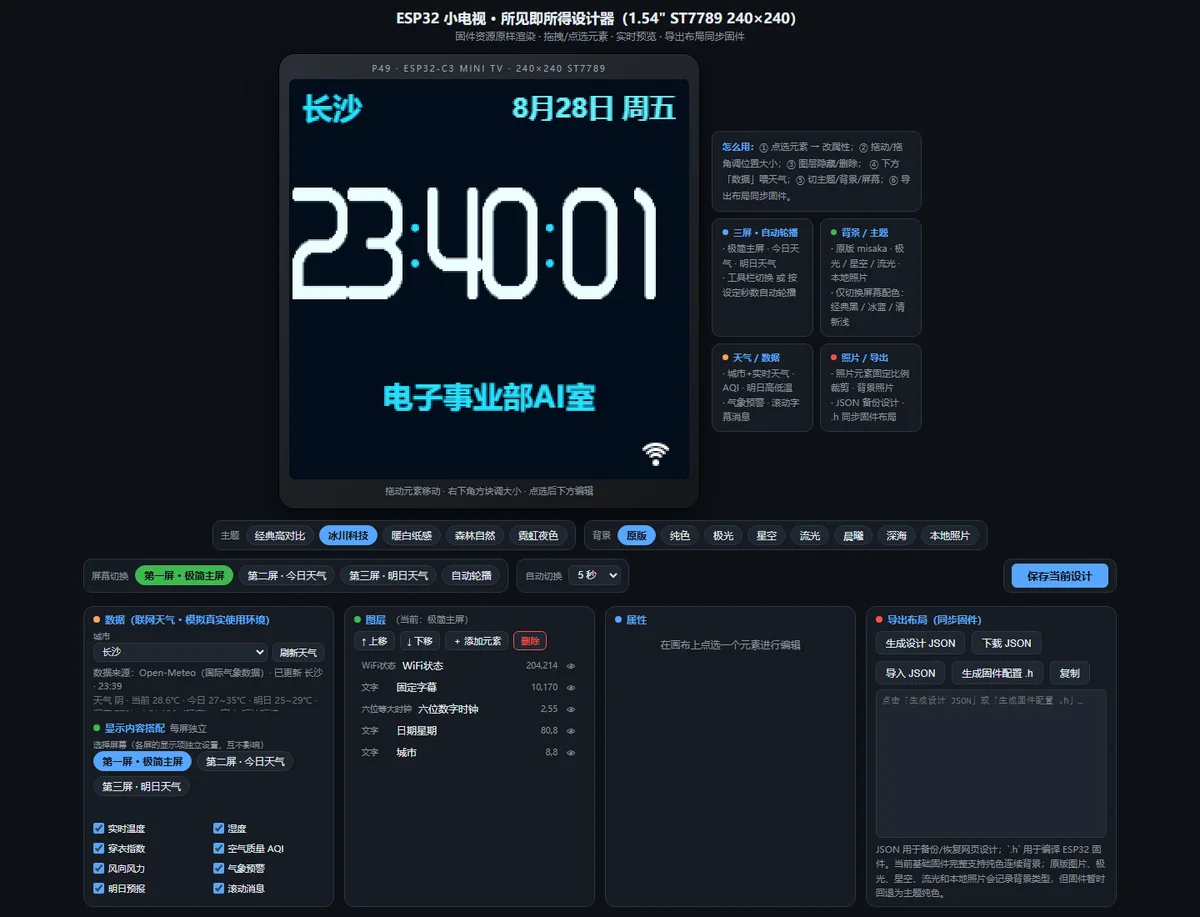Open the 城市 dropdown showing 长沙
This screenshot has height=917, width=1200.
pos(180,652)
